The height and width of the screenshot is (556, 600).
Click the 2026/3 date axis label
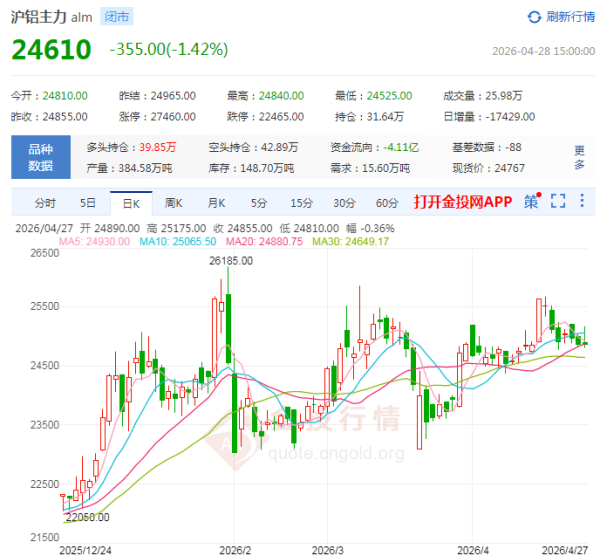[328, 550]
